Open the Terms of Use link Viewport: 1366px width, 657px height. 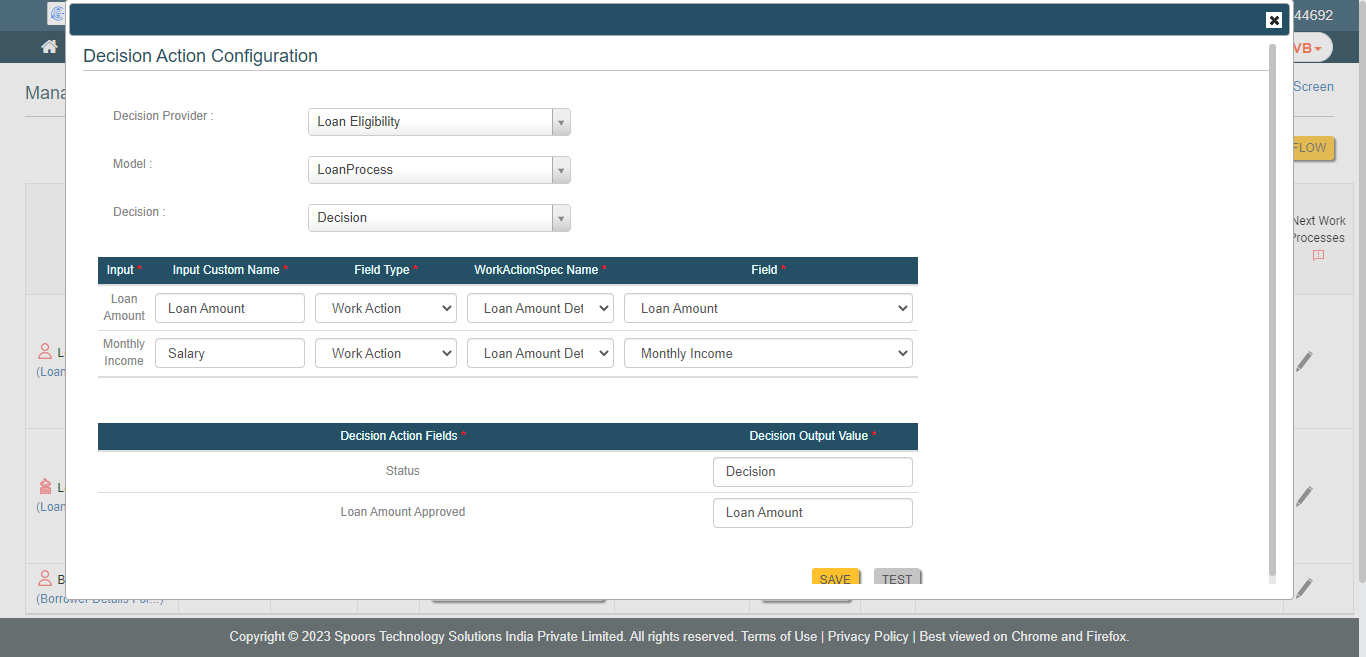click(779, 637)
